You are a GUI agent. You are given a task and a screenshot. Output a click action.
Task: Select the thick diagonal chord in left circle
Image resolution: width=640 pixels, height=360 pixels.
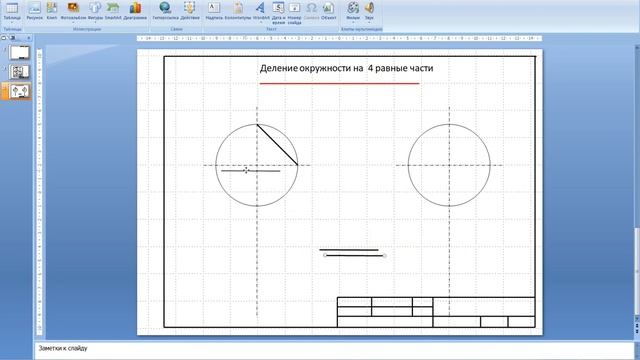click(x=277, y=144)
